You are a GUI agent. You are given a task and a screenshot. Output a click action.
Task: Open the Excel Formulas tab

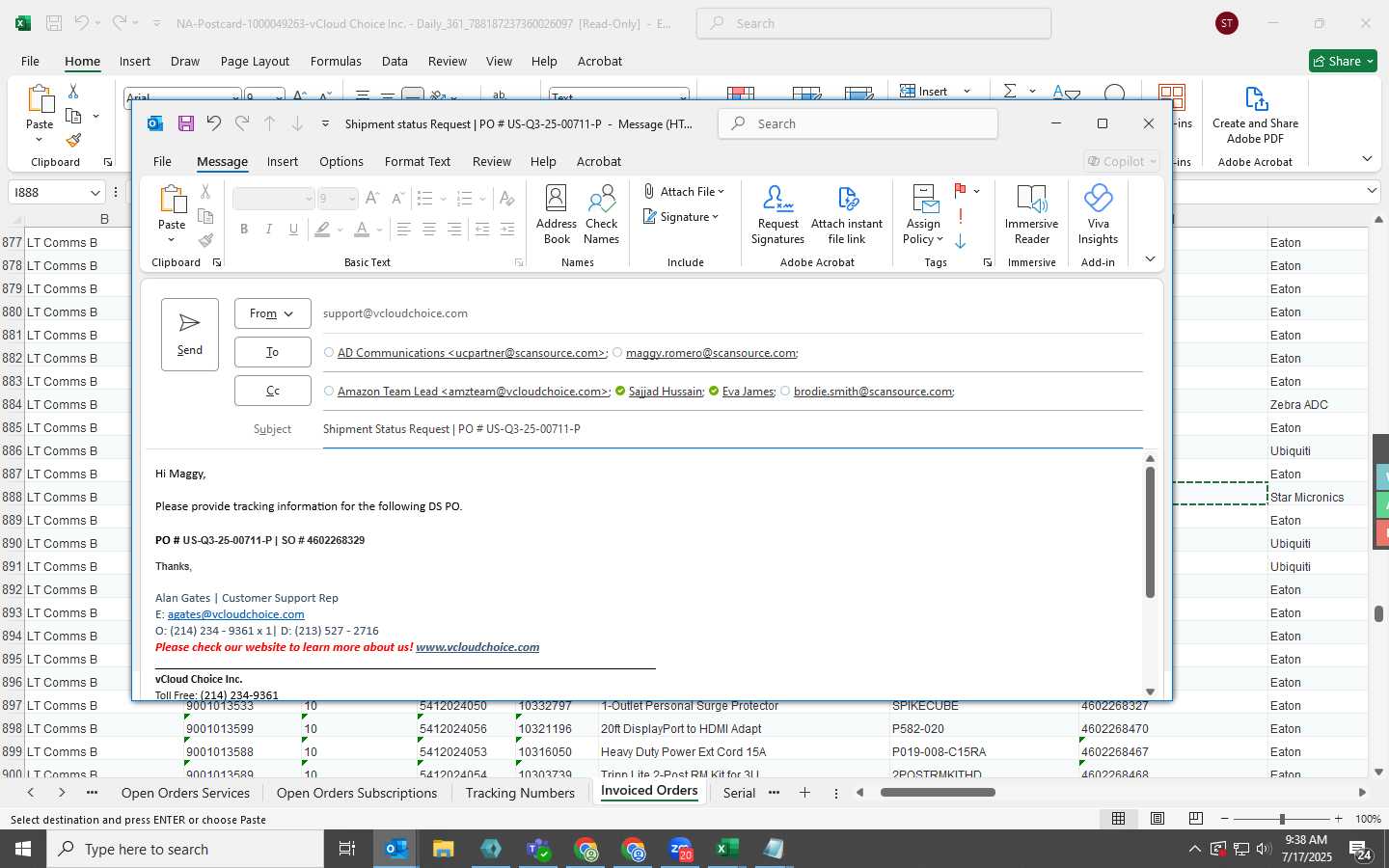[x=336, y=61]
